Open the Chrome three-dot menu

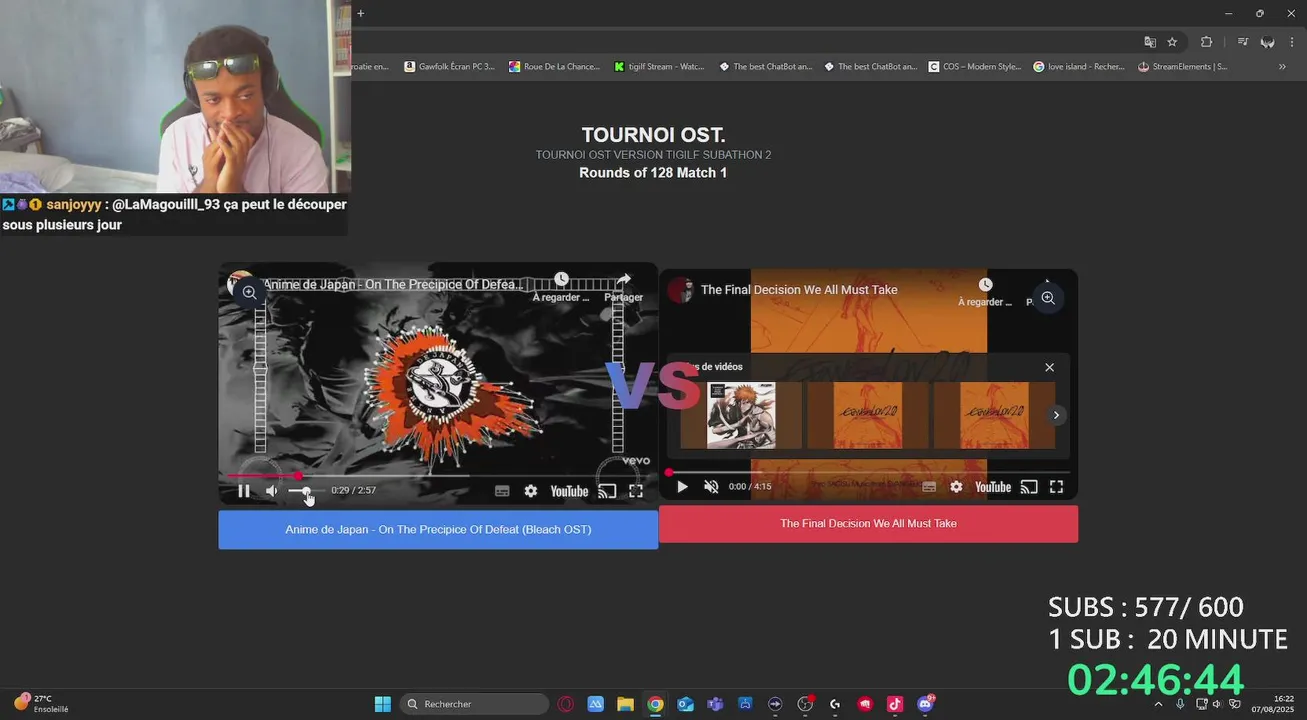(1291, 42)
